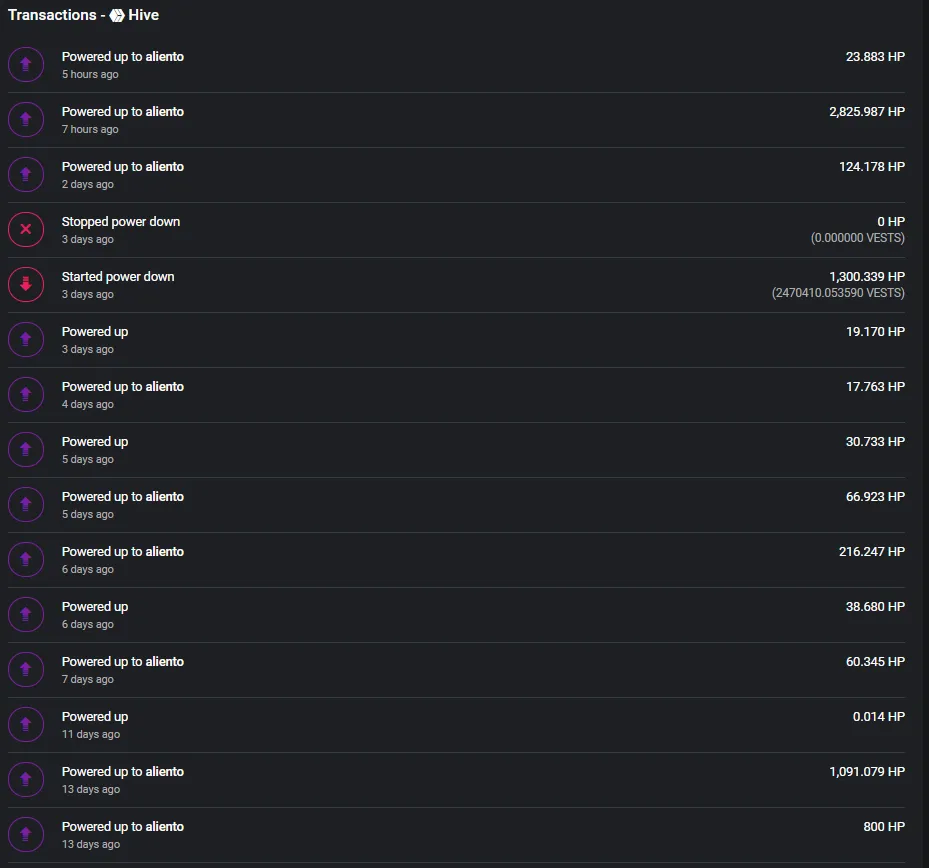Click power-up icon next to 800 HP entry
The width and height of the screenshot is (929, 868).
(x=25, y=835)
